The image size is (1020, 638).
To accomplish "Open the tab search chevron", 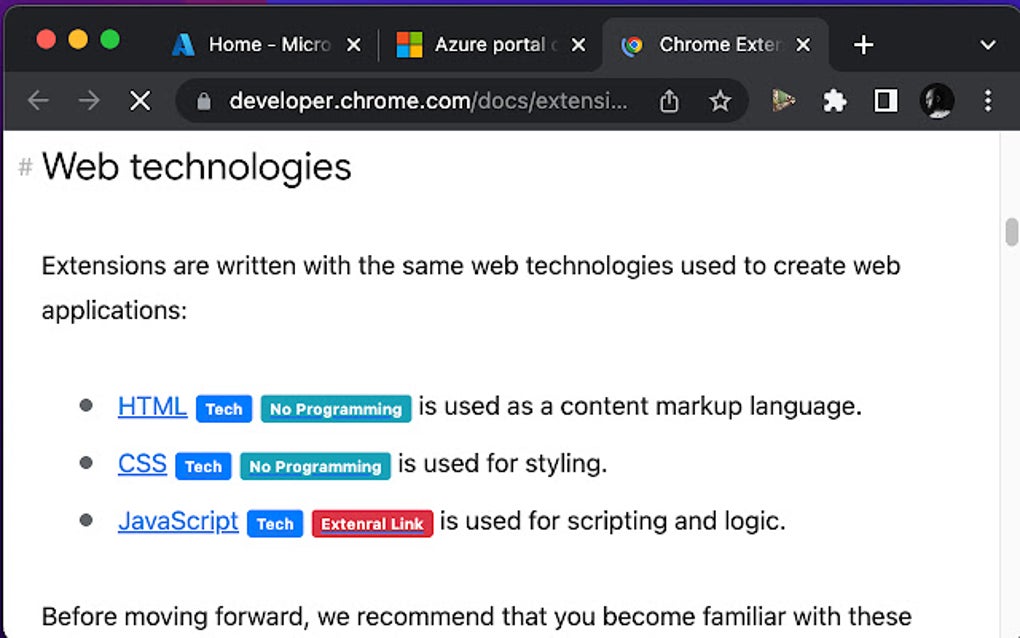I will coord(987,45).
